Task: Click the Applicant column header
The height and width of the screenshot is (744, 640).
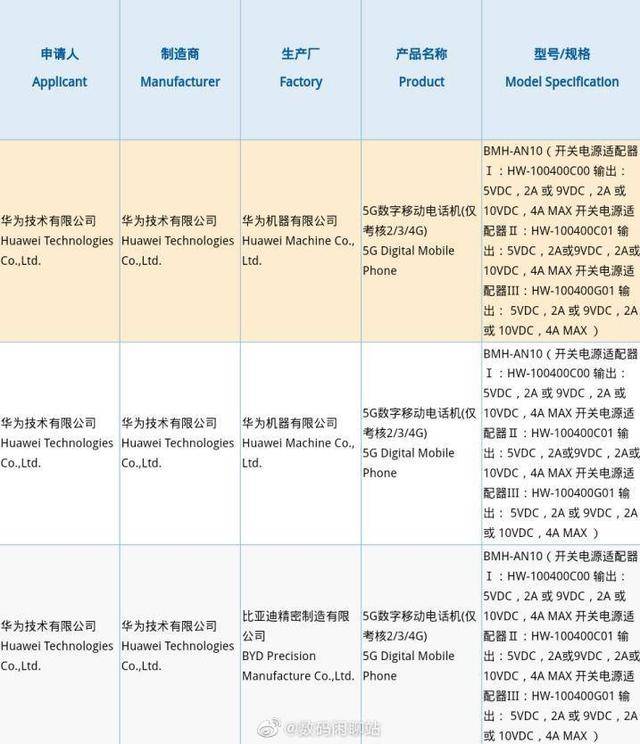Action: tap(60, 69)
